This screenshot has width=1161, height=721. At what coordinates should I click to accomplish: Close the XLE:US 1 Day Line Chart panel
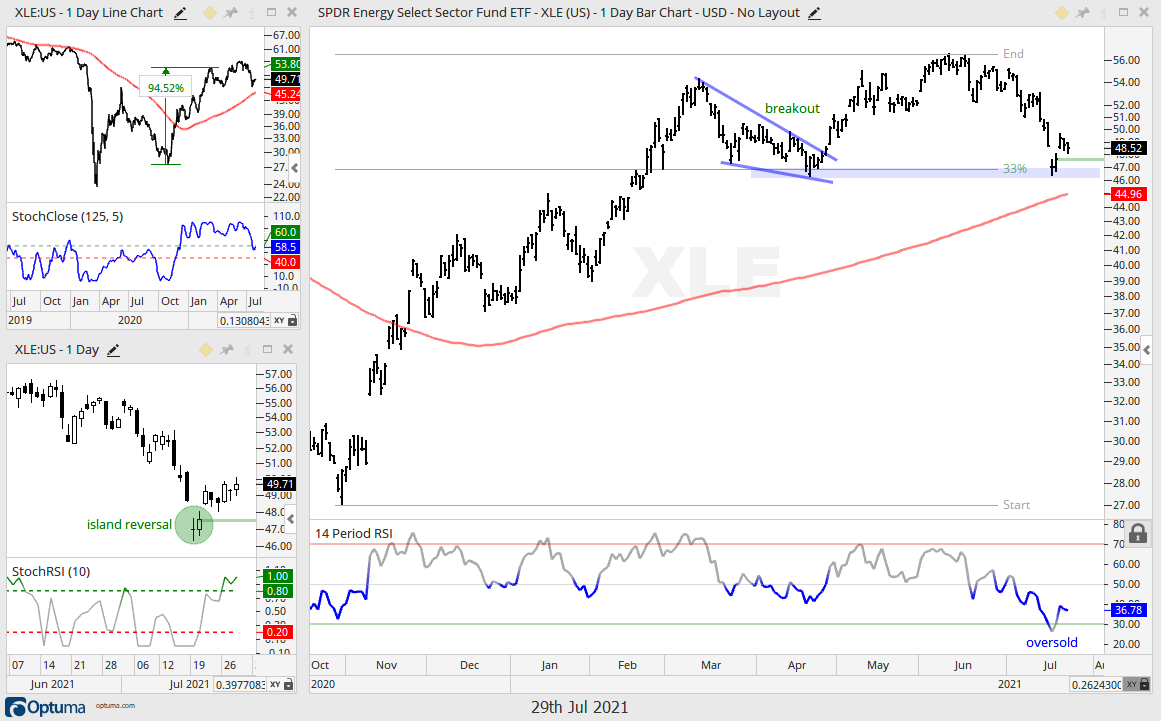(291, 13)
